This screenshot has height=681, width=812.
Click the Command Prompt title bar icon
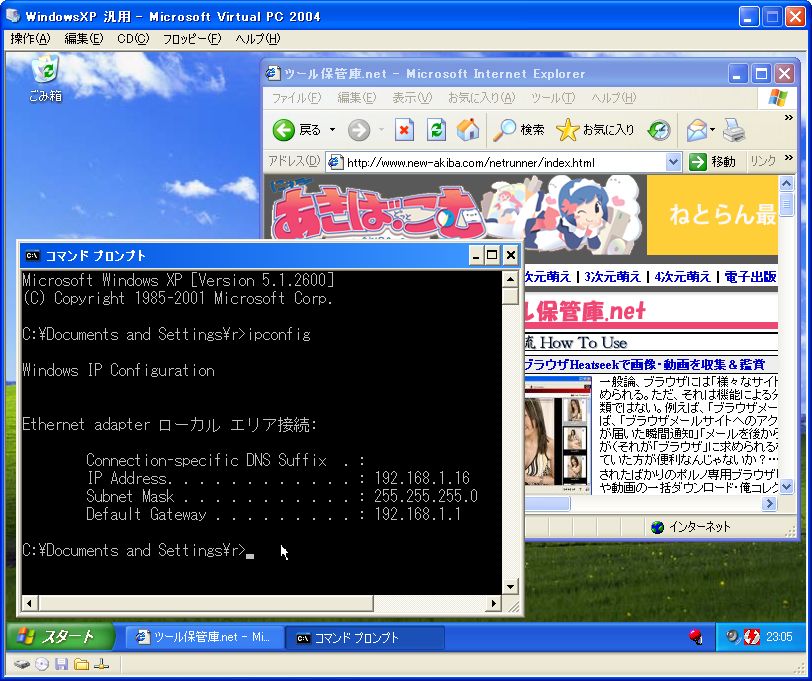tap(32, 255)
